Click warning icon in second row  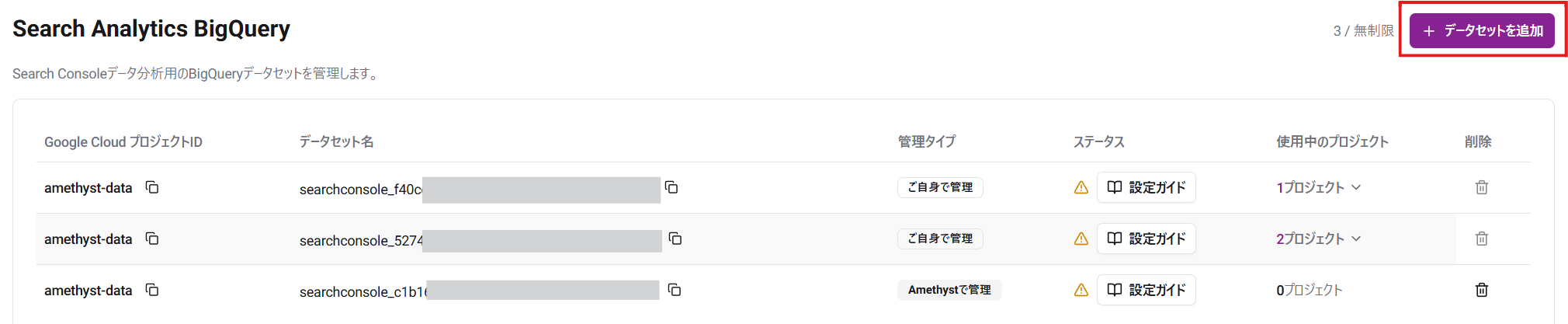pyautogui.click(x=1081, y=239)
